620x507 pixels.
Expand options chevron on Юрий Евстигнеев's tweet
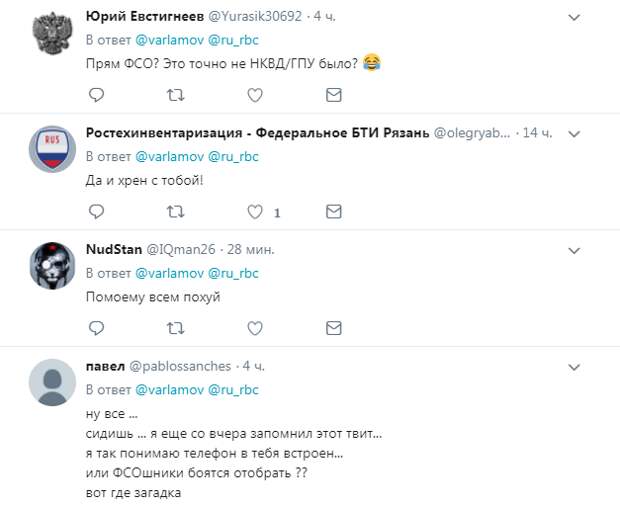574,17
